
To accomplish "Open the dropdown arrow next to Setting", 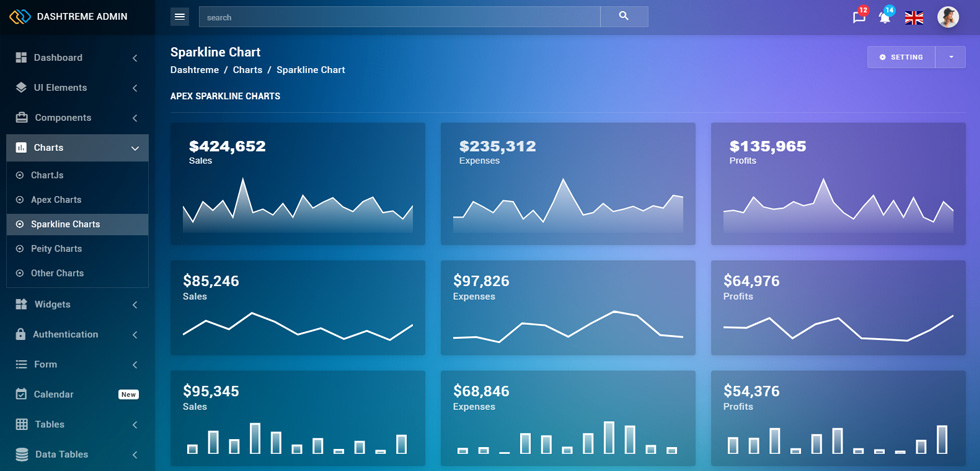I will (951, 57).
